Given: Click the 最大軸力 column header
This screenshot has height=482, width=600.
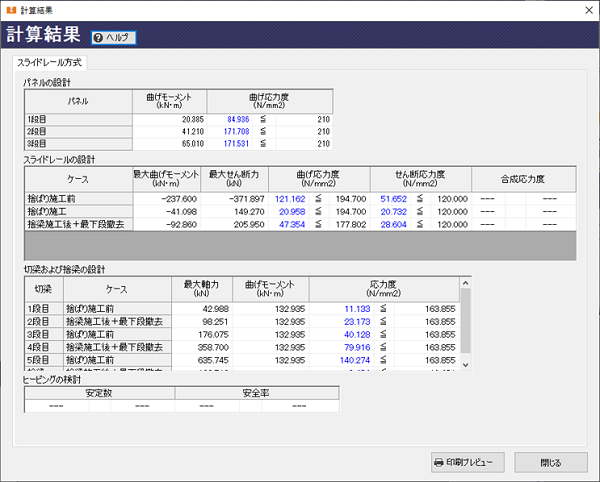Looking at the screenshot, I should pos(202,289).
